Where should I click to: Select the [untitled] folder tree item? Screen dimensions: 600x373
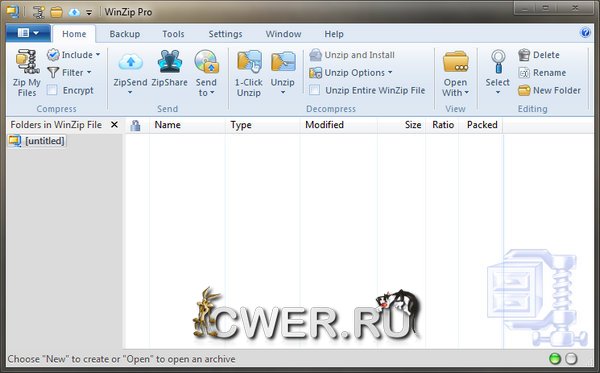coord(37,141)
